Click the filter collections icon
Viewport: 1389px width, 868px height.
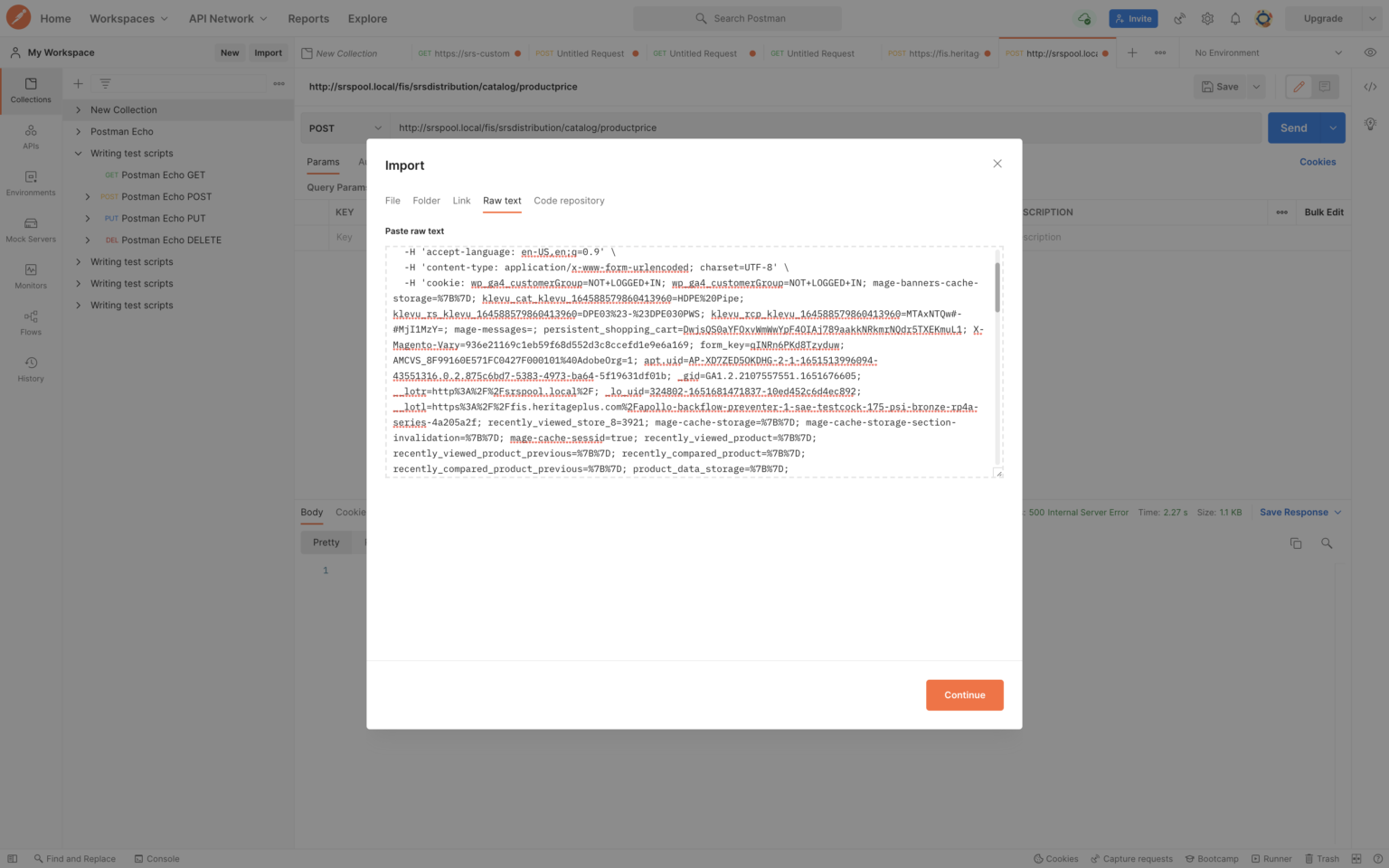tap(105, 83)
